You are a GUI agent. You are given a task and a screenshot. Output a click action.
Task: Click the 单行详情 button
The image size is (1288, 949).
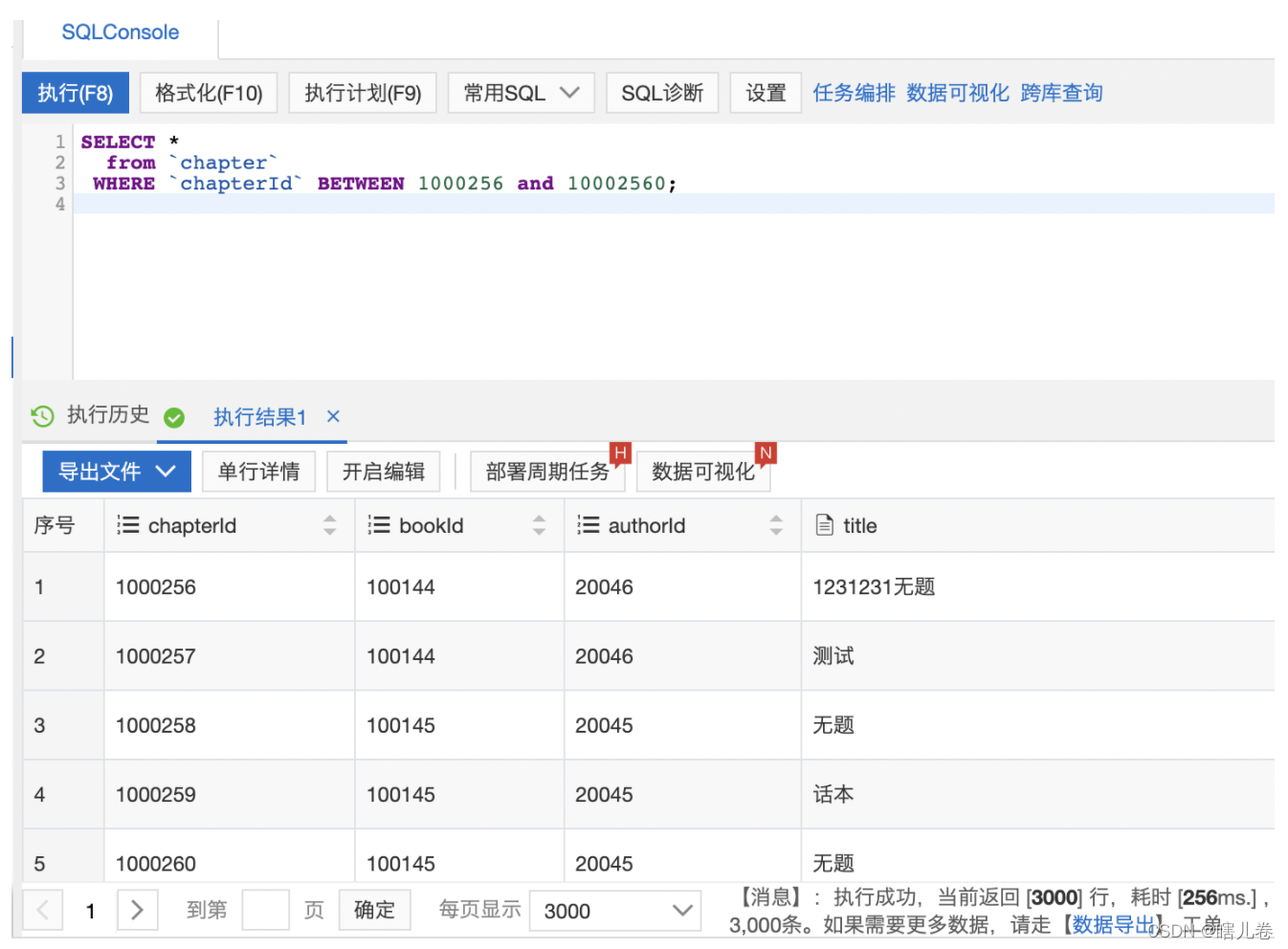(x=259, y=472)
